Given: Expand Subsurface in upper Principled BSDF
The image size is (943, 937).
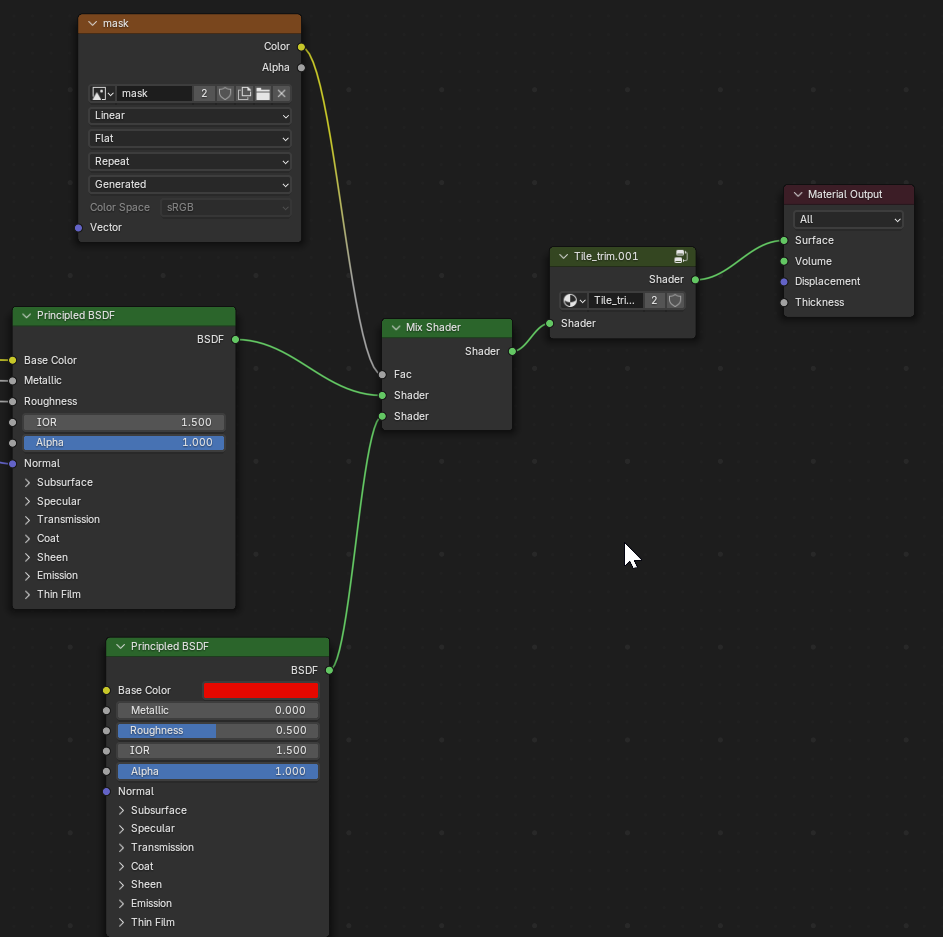Looking at the screenshot, I should (28, 483).
